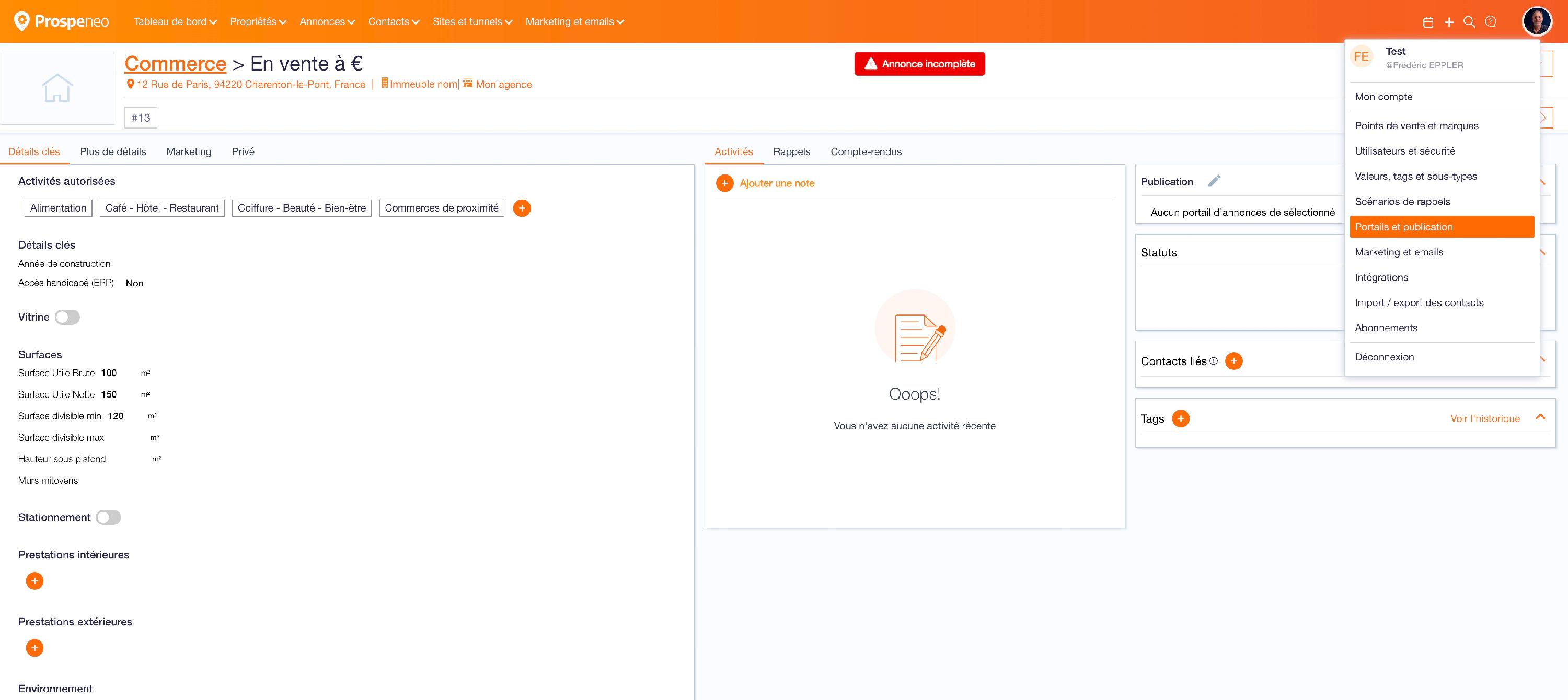
Task: Add an authorized activity with the plus icon
Action: click(x=522, y=208)
